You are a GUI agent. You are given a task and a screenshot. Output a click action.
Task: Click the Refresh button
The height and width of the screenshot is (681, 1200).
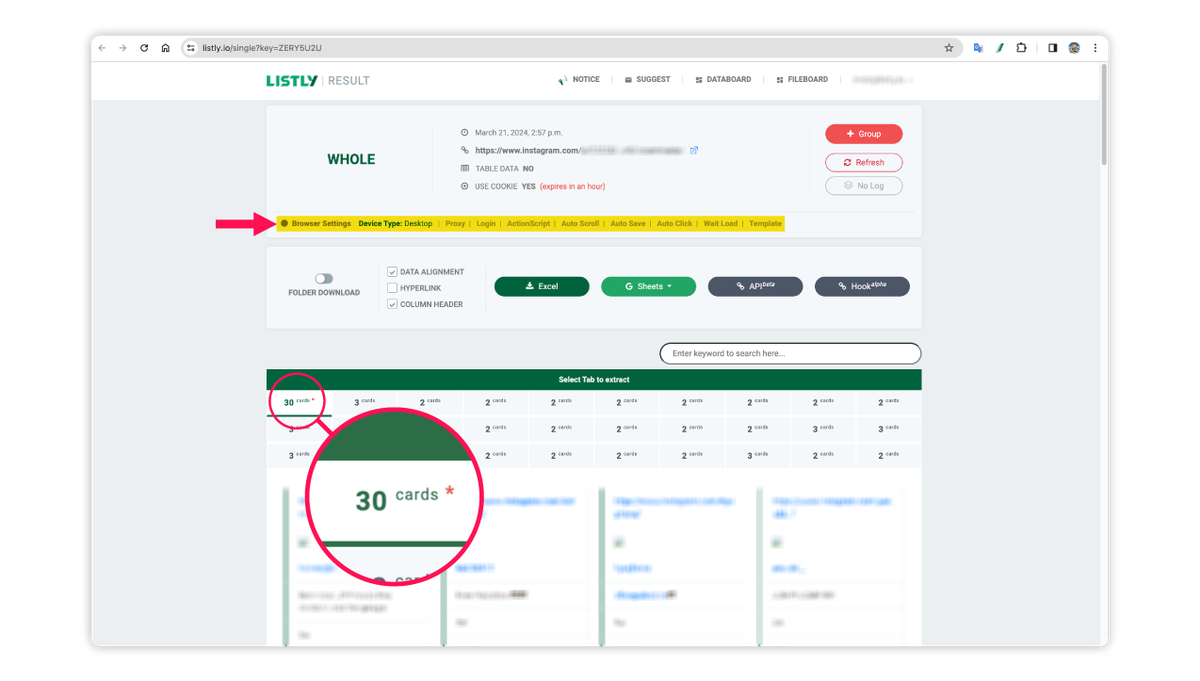[x=864, y=162]
